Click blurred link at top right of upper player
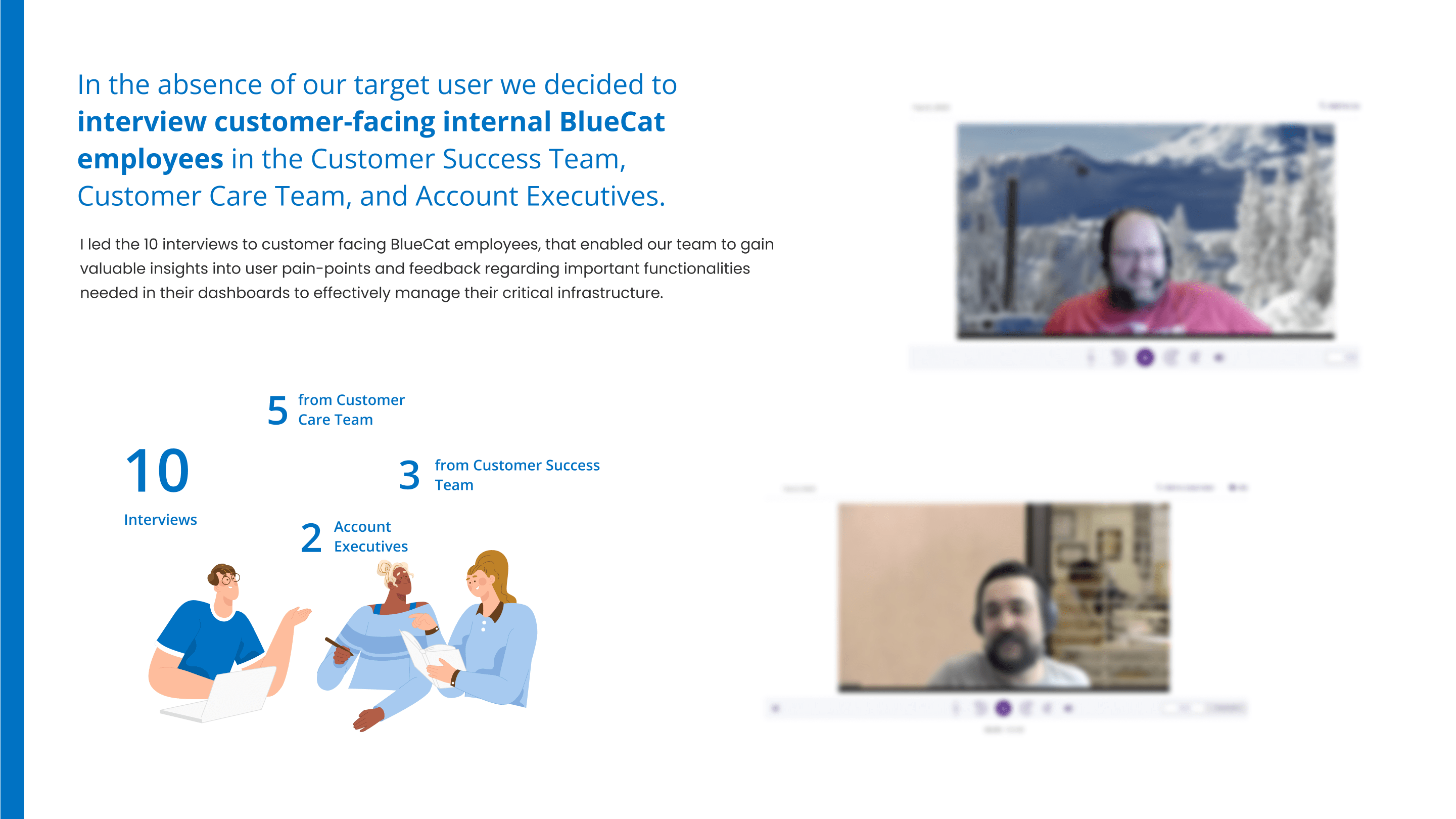The width and height of the screenshot is (1456, 819). coord(1339,106)
